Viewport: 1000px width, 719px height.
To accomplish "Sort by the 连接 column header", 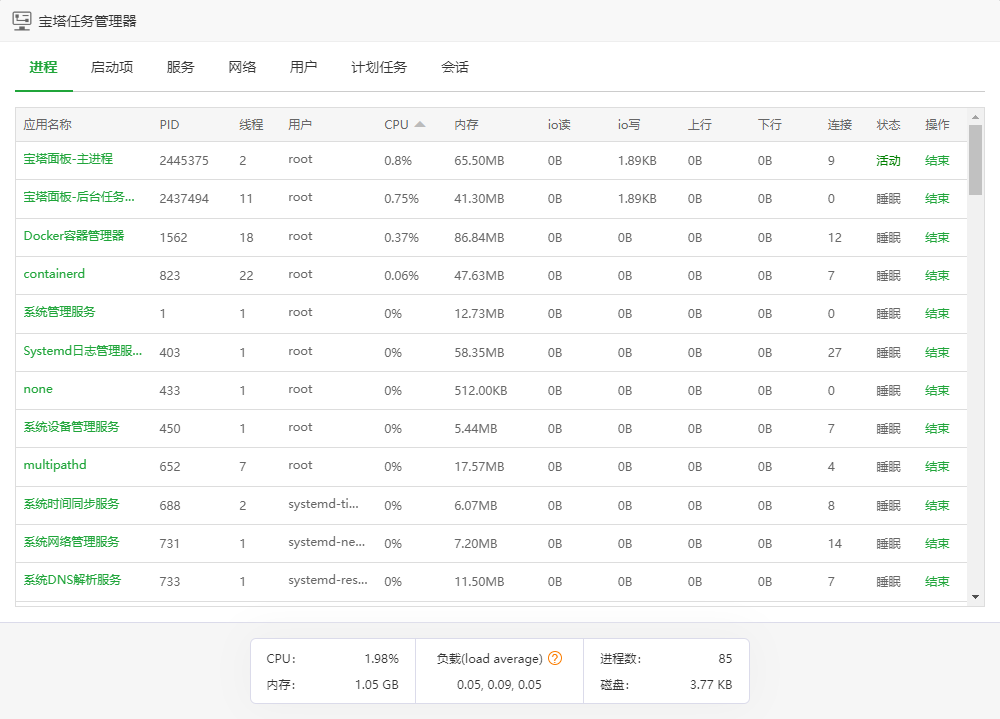I will click(840, 124).
